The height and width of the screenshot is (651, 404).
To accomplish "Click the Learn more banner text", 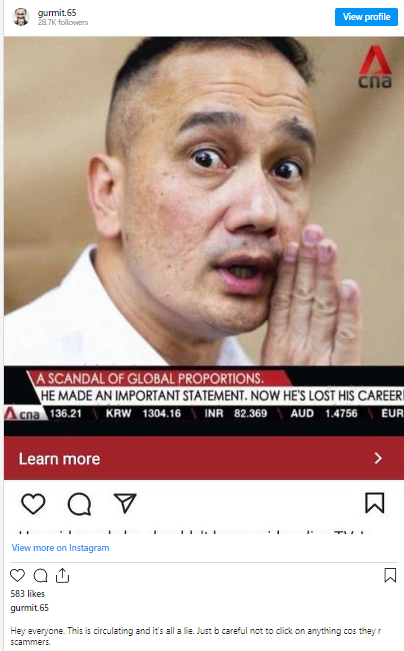I will click(59, 459).
